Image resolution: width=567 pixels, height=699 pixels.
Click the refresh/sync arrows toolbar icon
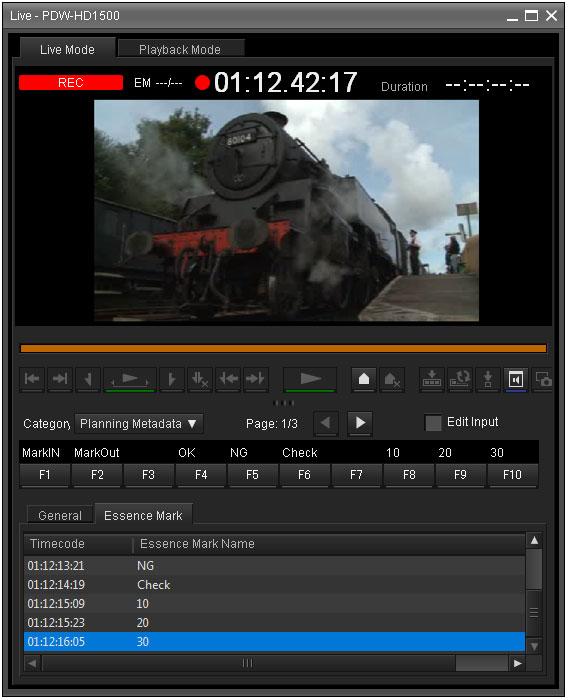pos(460,379)
